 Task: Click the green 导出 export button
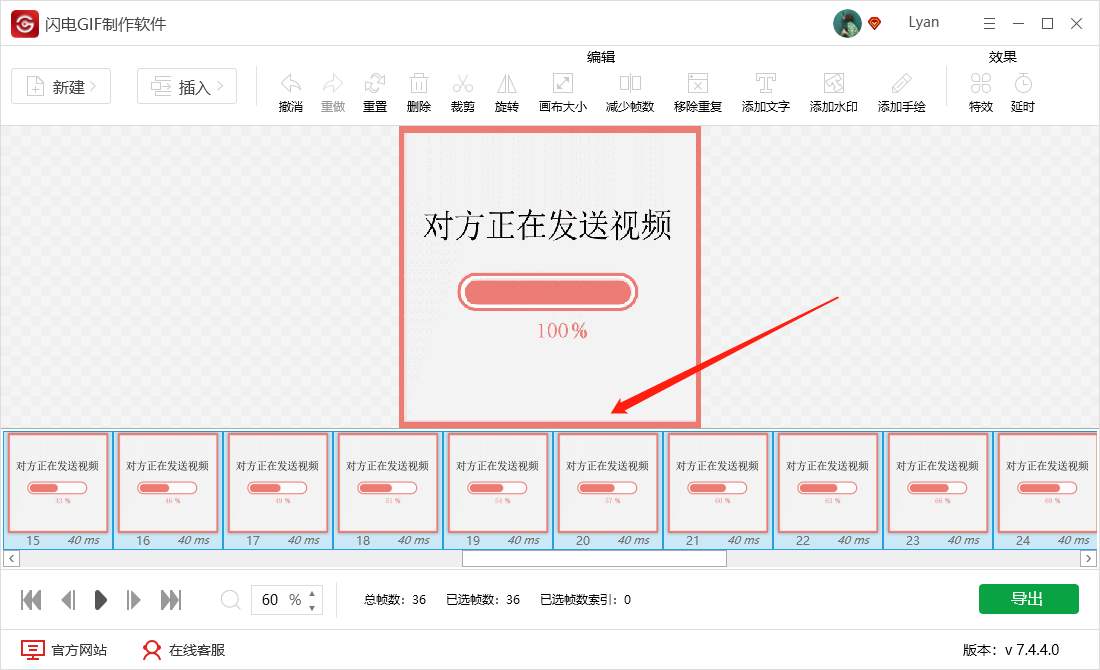click(x=1029, y=599)
